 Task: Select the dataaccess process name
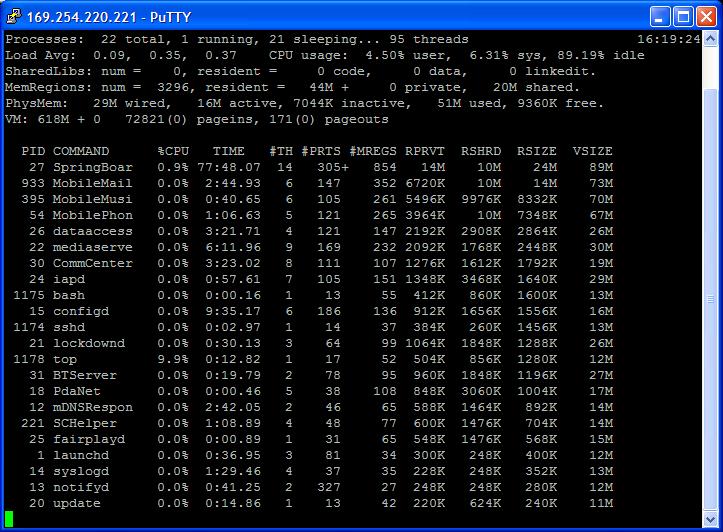[93, 231]
